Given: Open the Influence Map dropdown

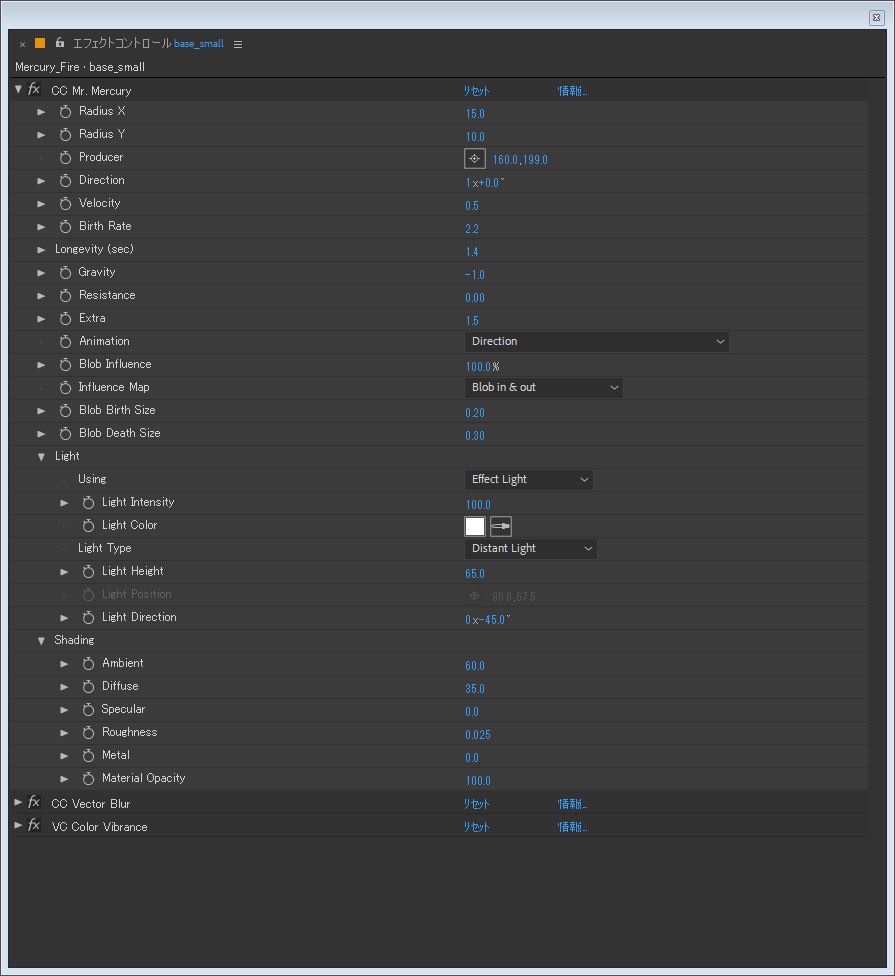Looking at the screenshot, I should (x=543, y=388).
